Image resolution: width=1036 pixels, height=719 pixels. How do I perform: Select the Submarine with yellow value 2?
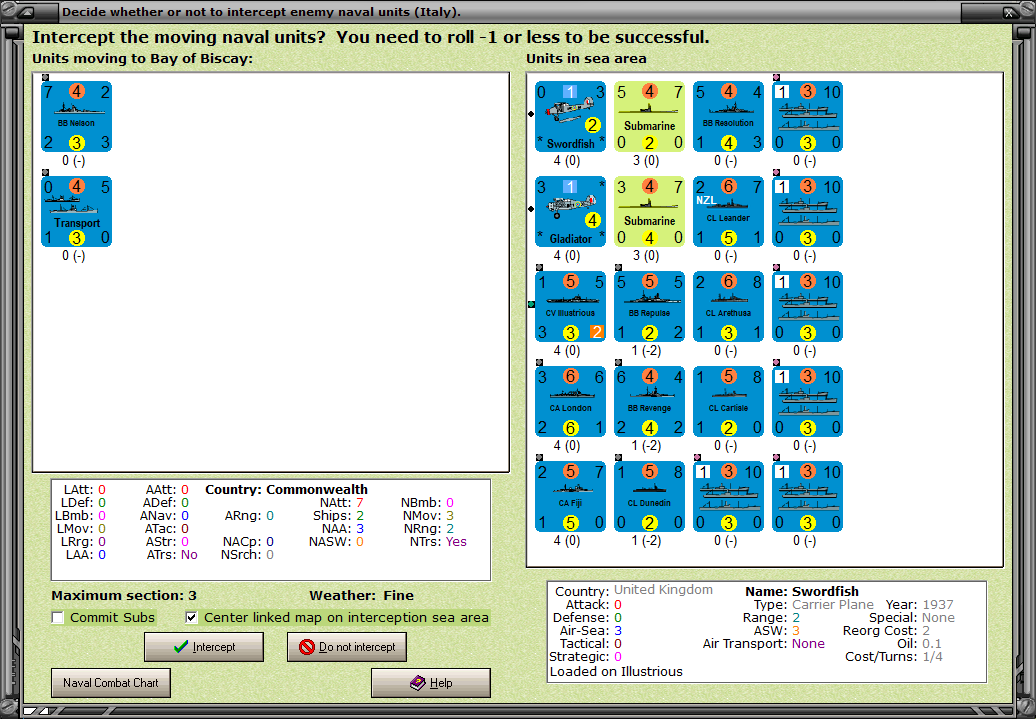(649, 116)
